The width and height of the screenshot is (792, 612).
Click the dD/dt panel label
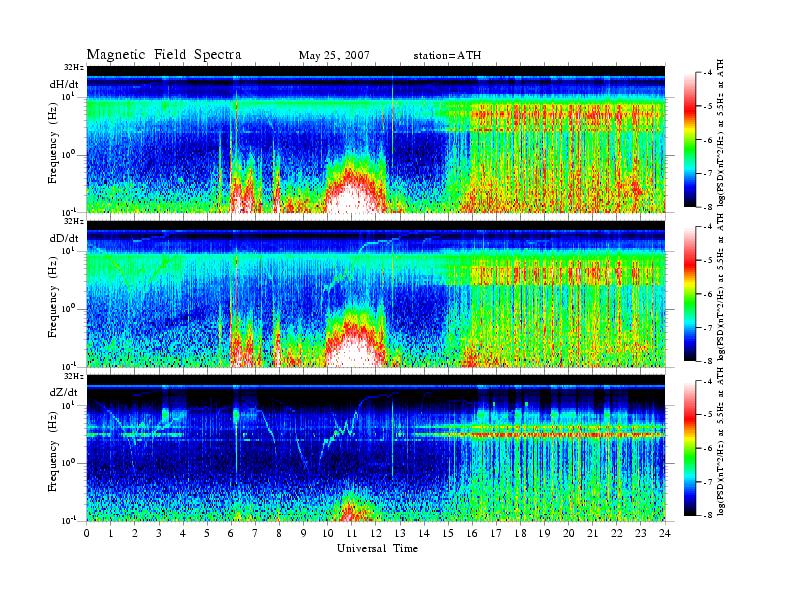point(64,238)
